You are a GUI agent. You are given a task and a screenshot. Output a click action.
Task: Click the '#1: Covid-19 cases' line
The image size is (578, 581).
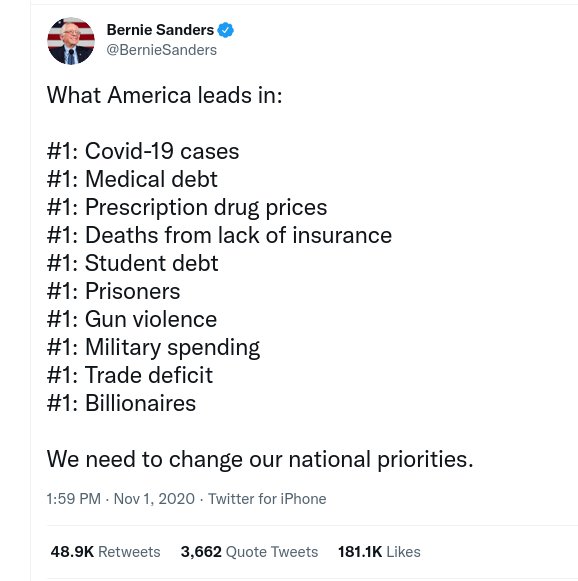click(143, 151)
